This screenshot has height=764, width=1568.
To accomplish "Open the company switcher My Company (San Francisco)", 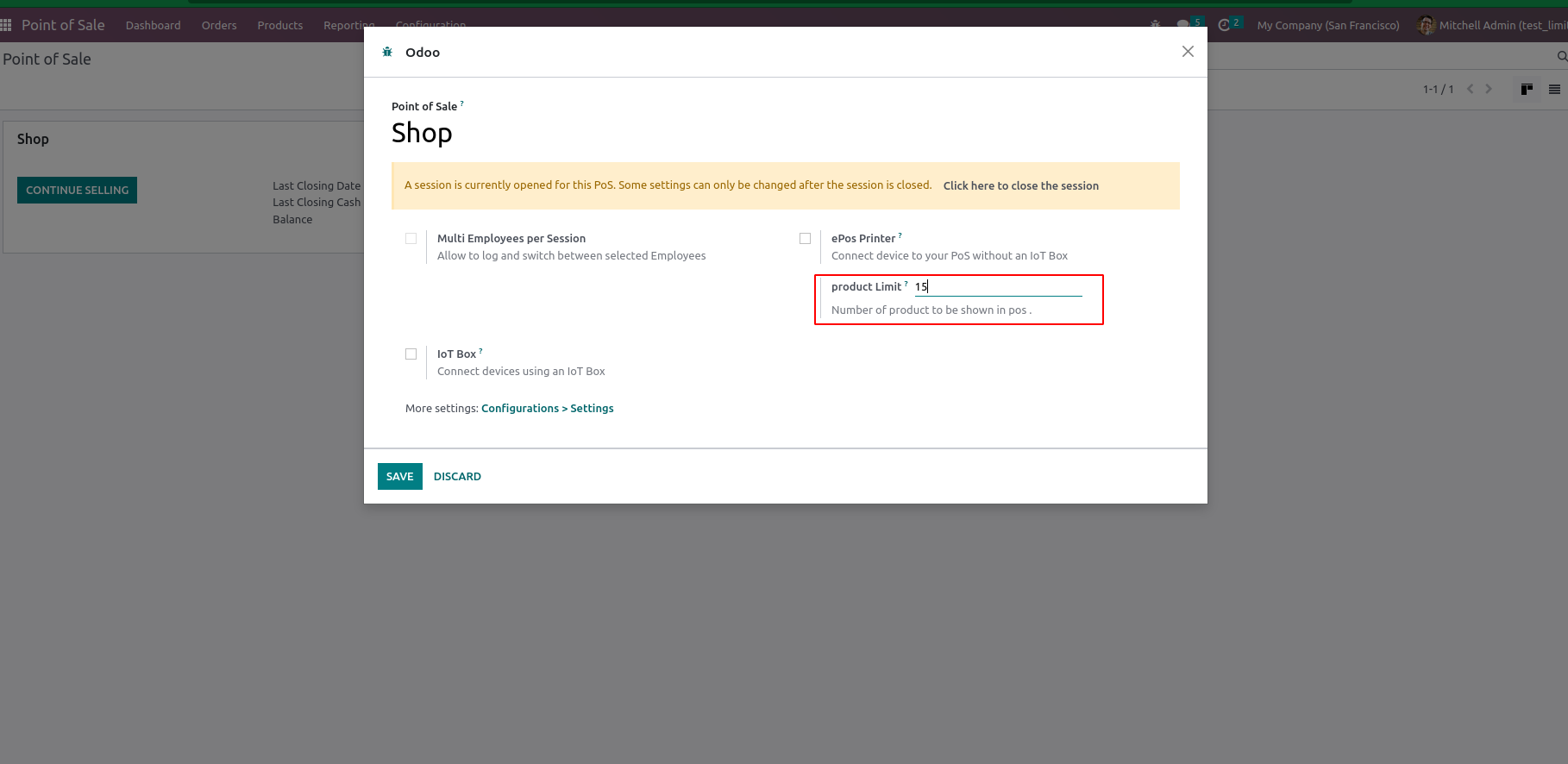I will 1328,25.
